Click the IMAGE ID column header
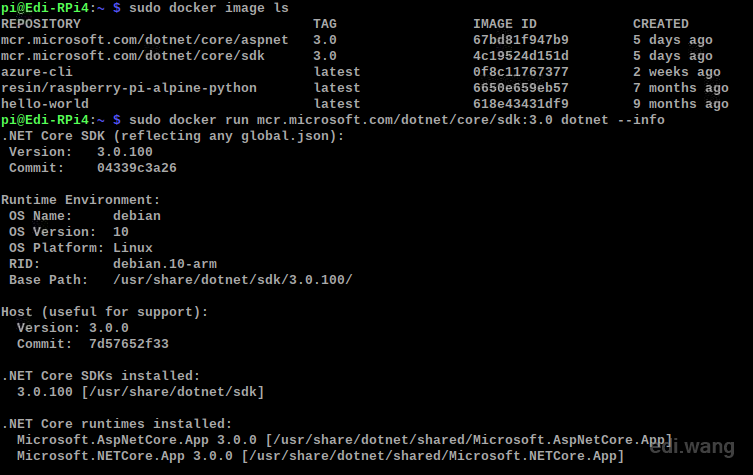 pyautogui.click(x=505, y=24)
